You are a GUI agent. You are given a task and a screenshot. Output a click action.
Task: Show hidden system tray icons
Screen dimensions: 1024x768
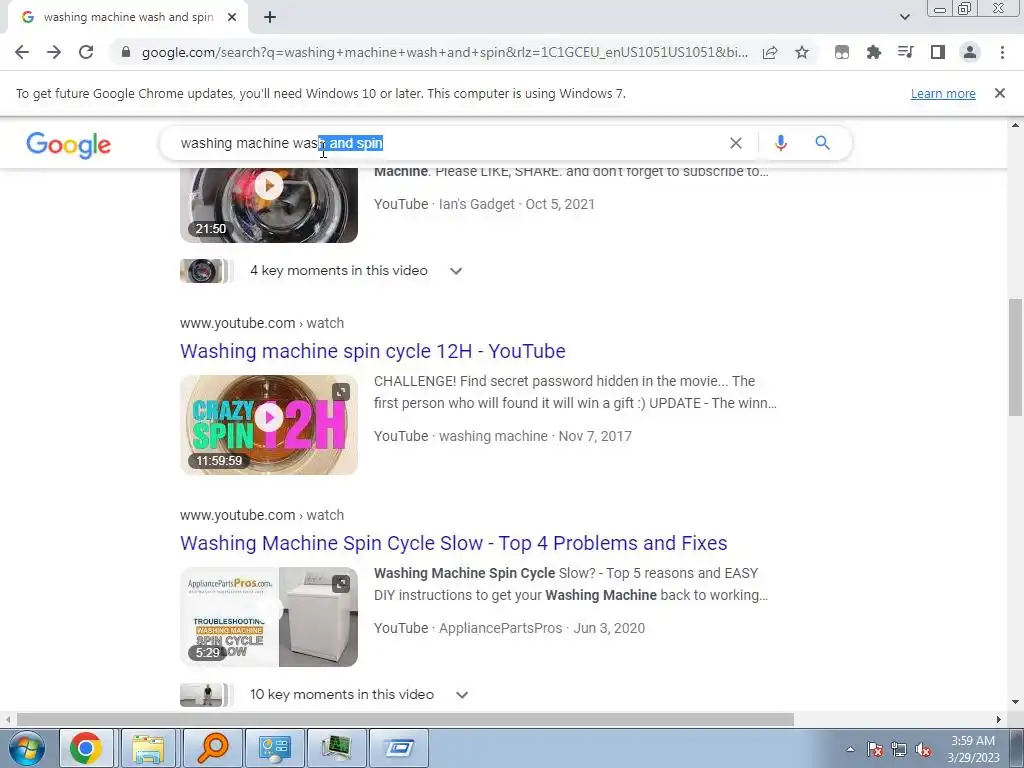tap(850, 749)
